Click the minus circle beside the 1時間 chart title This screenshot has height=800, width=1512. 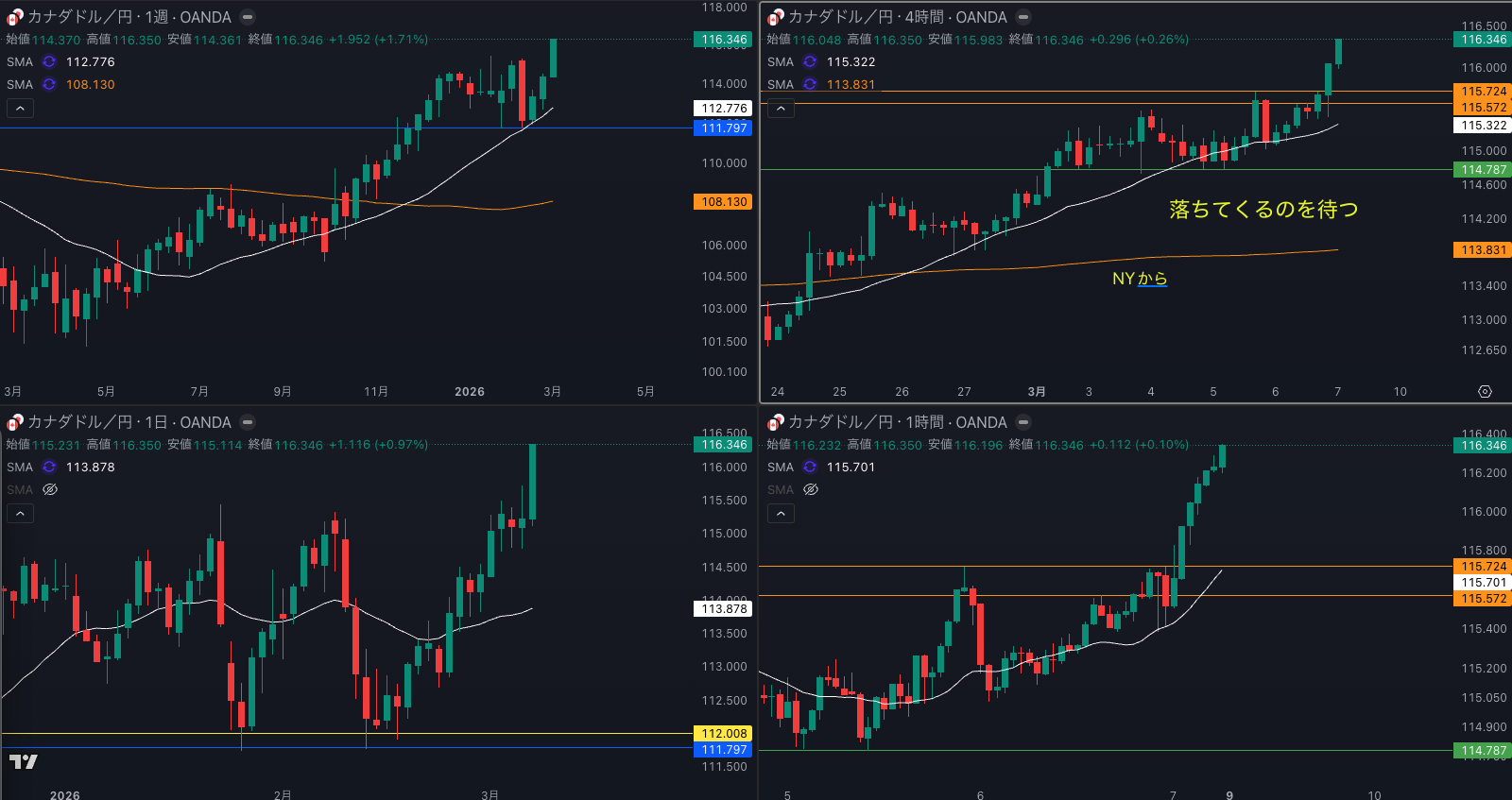tap(1023, 422)
